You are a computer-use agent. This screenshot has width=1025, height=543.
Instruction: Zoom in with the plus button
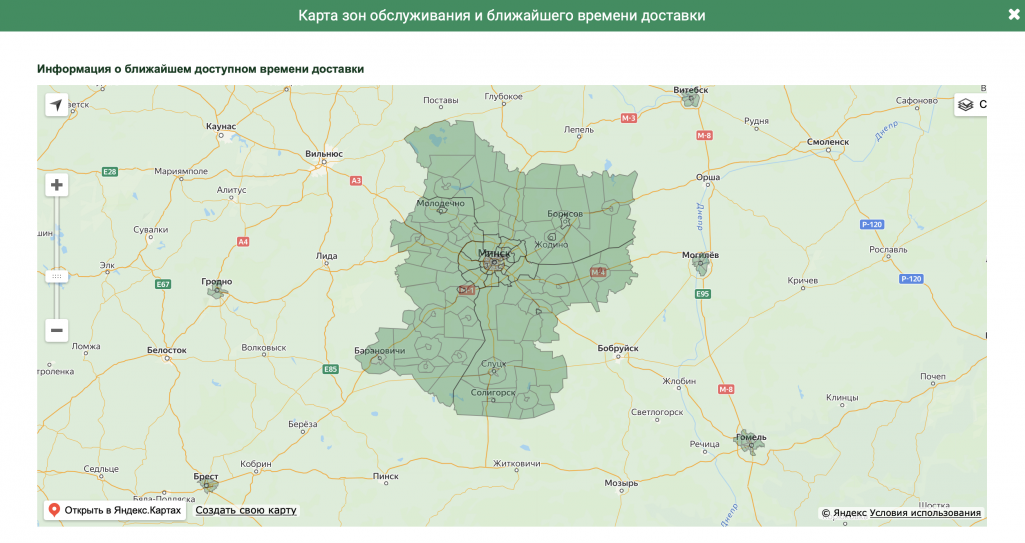[x=56, y=185]
